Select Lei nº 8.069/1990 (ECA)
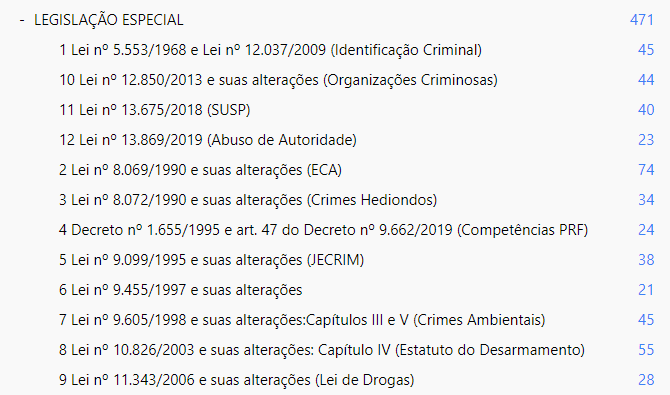The height and width of the screenshot is (395, 670). click(200, 170)
